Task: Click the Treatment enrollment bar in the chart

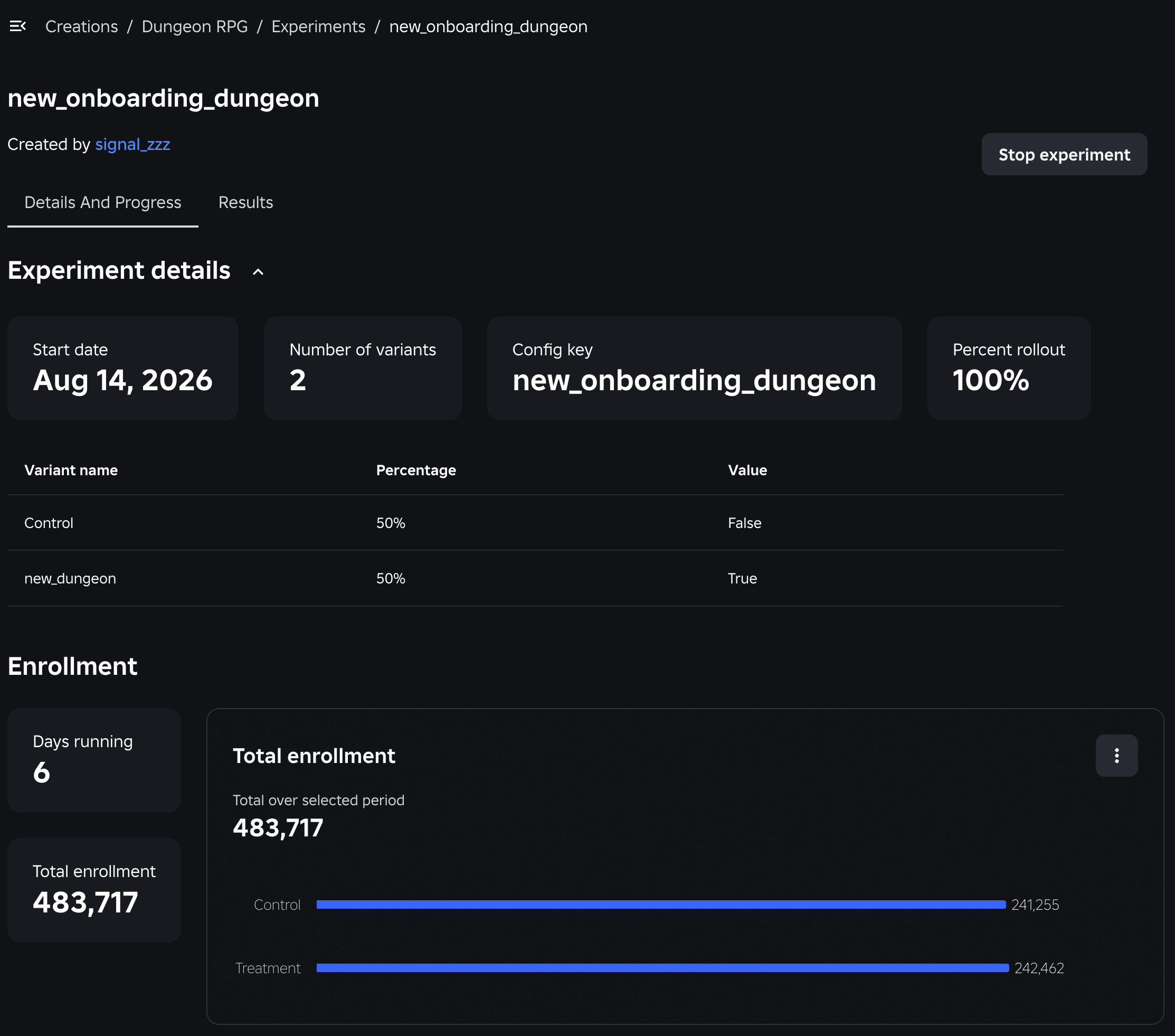Action: 663,967
